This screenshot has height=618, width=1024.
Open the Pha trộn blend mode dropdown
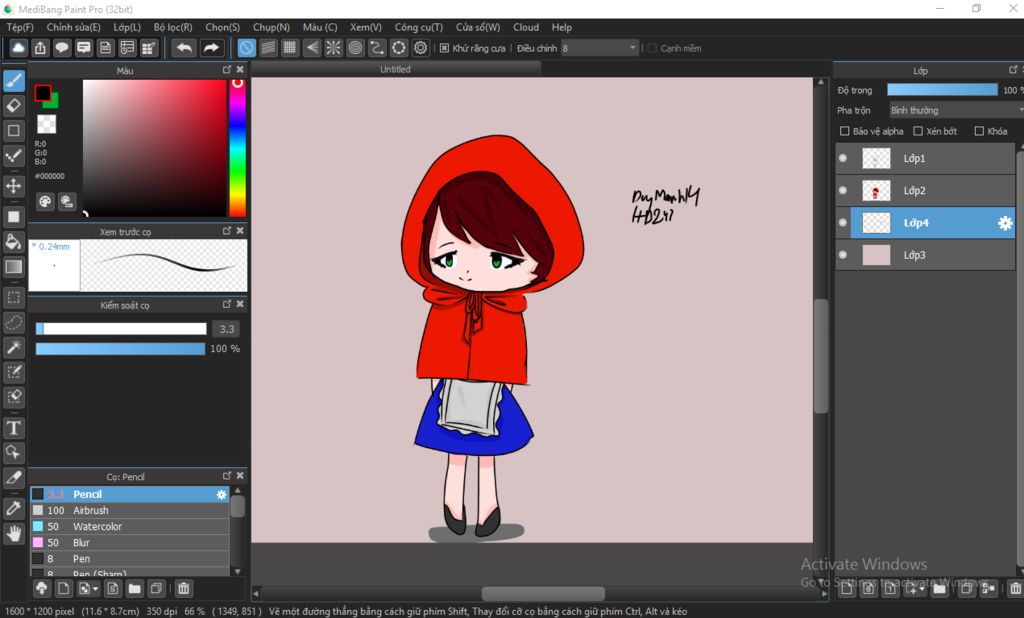tap(956, 110)
